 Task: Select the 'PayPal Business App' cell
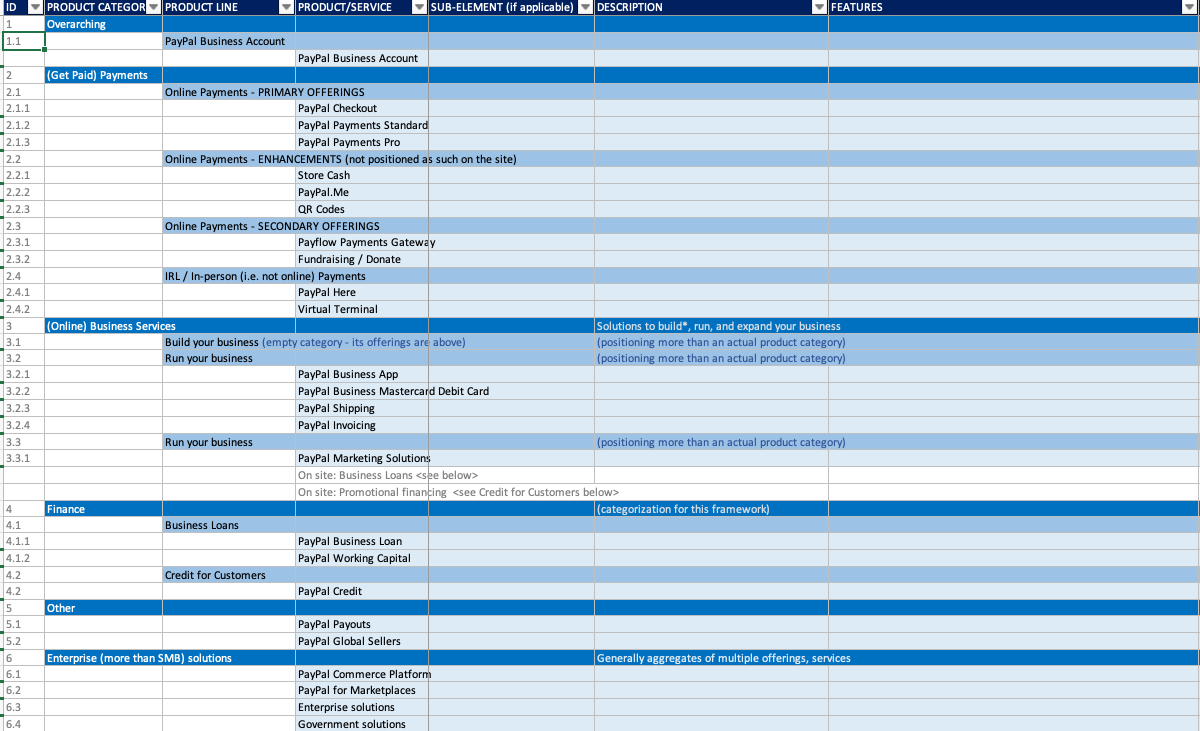[362, 374]
